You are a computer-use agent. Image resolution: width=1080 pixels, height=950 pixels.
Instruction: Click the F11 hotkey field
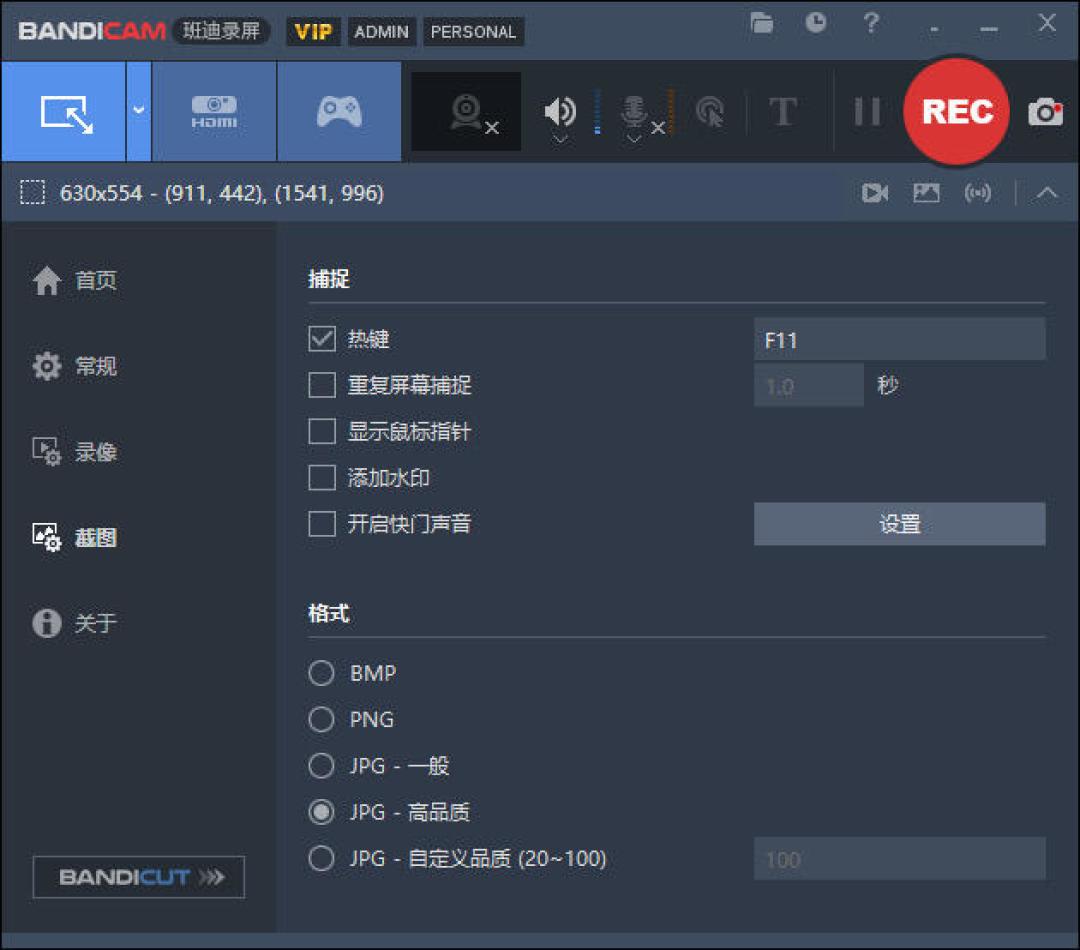pos(900,340)
